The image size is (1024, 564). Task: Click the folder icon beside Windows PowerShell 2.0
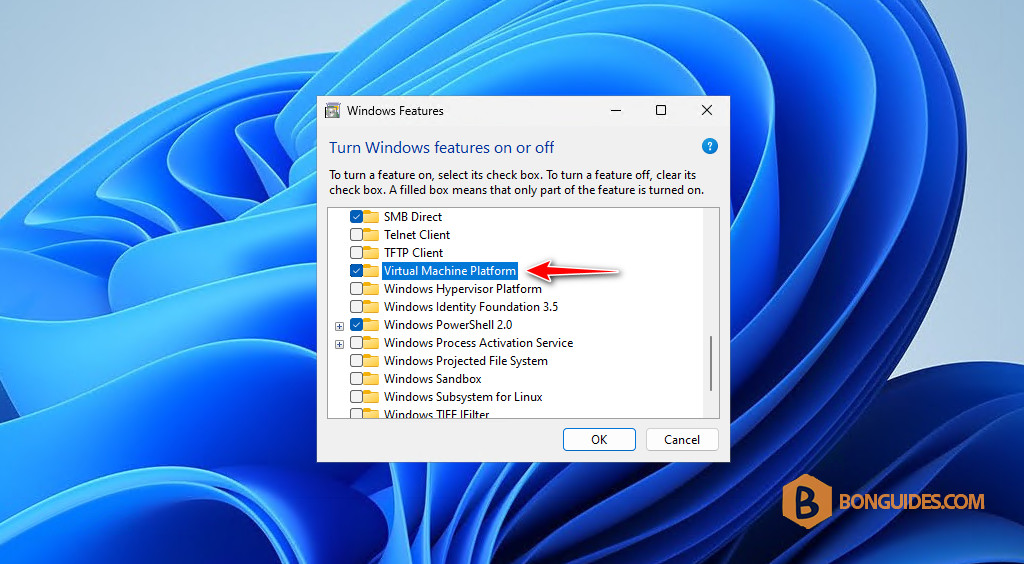[371, 324]
